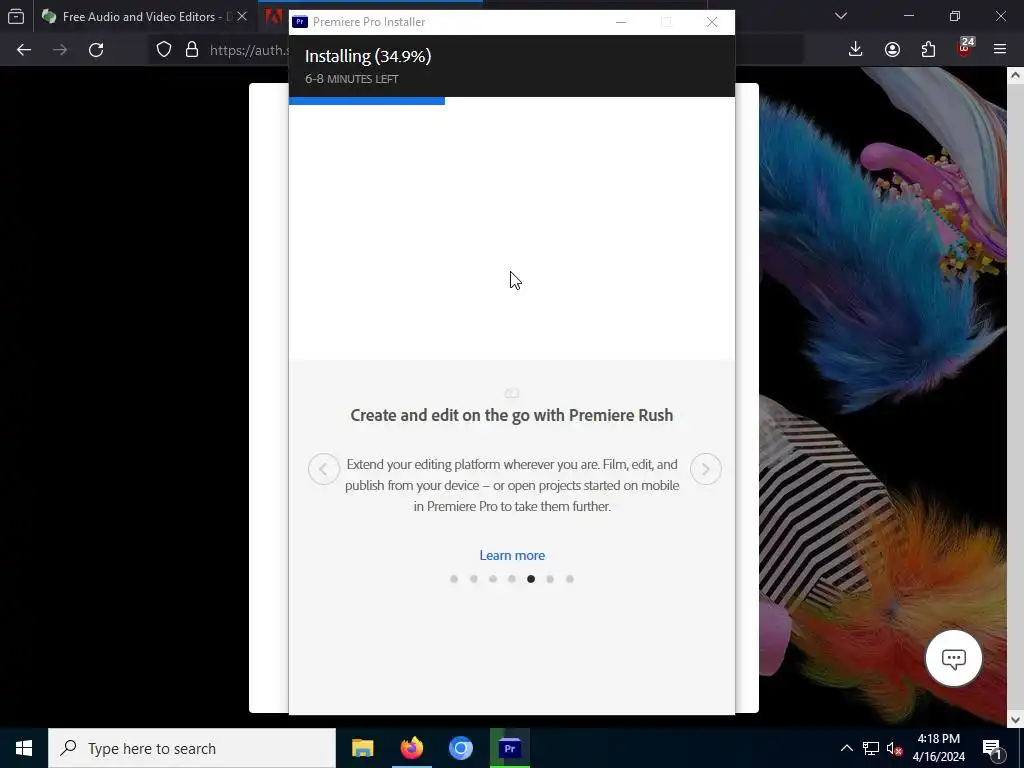
Task: Open the chat support bubble
Action: [953, 658]
